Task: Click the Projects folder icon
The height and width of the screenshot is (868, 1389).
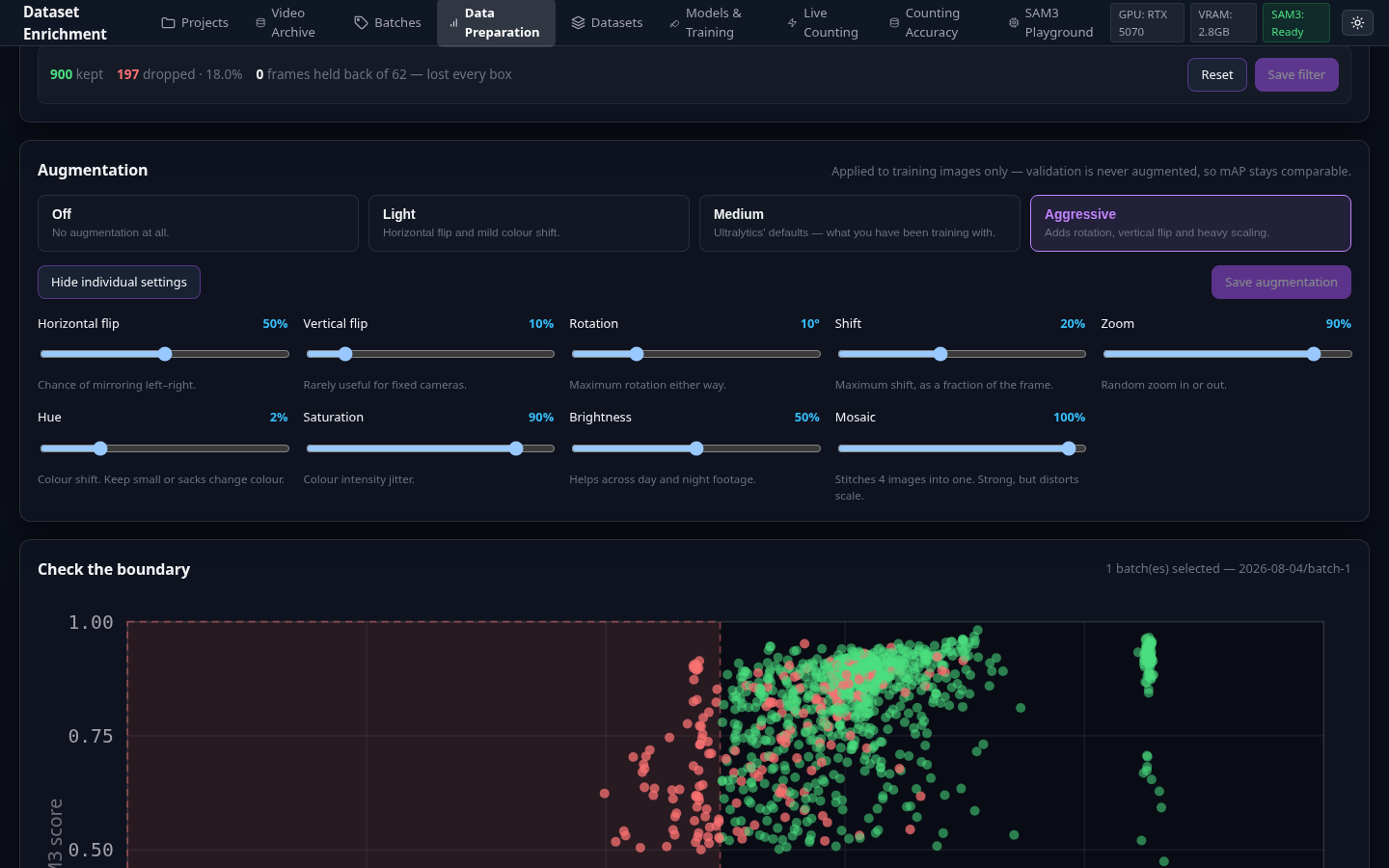Action: pos(168,22)
